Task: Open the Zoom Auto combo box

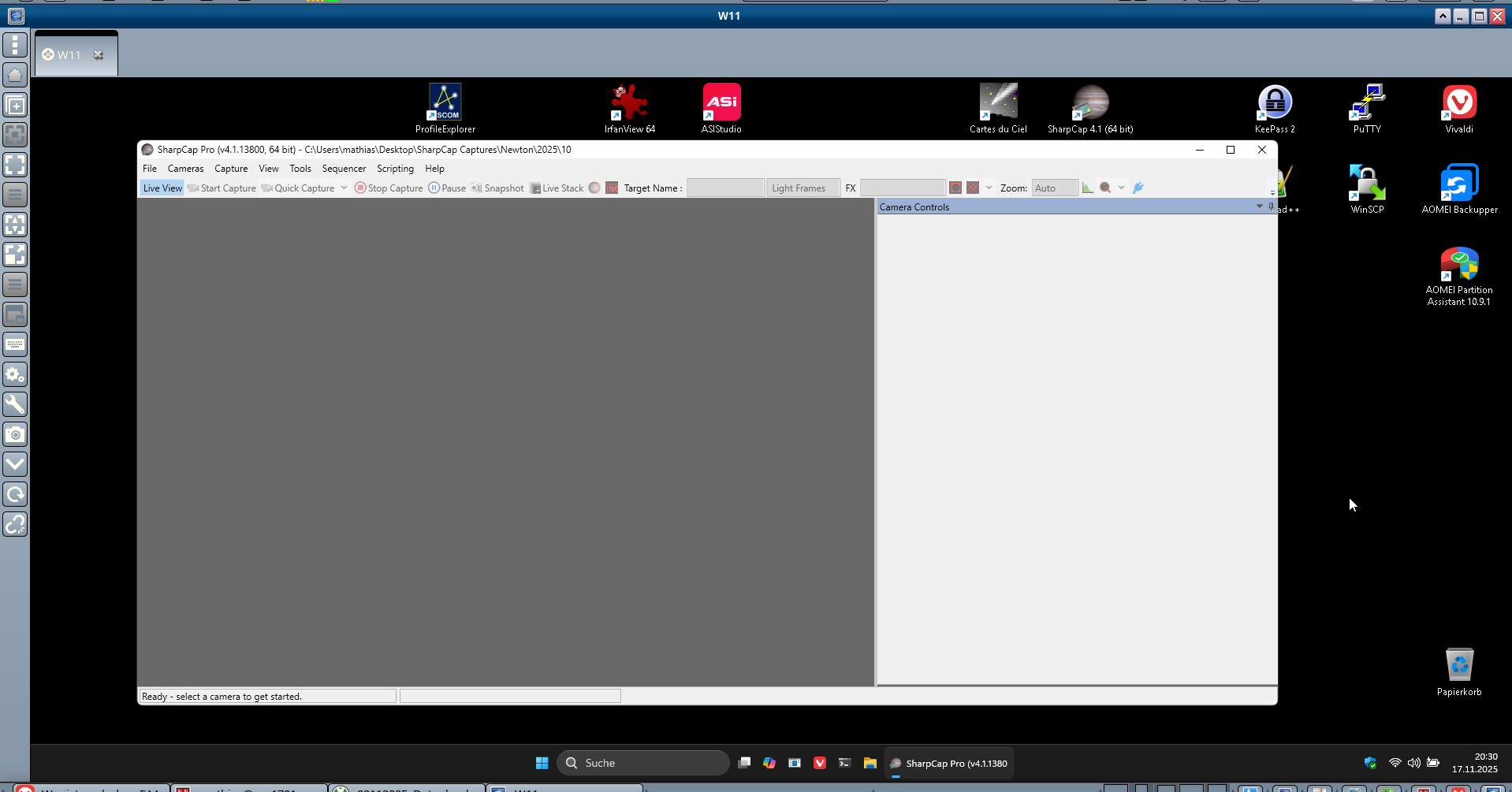Action: click(1054, 188)
